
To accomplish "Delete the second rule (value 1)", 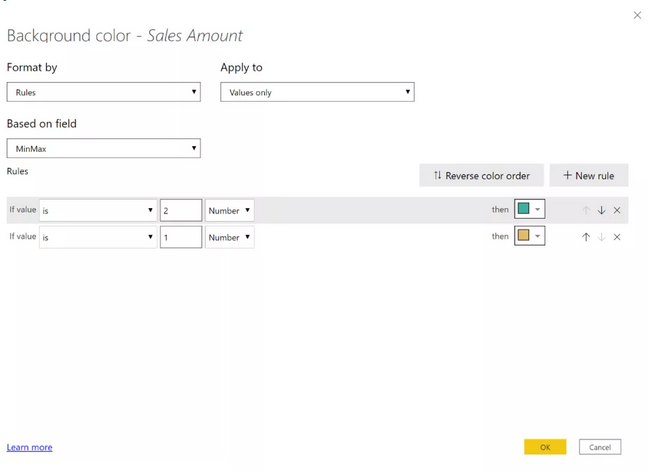I will pos(617,237).
